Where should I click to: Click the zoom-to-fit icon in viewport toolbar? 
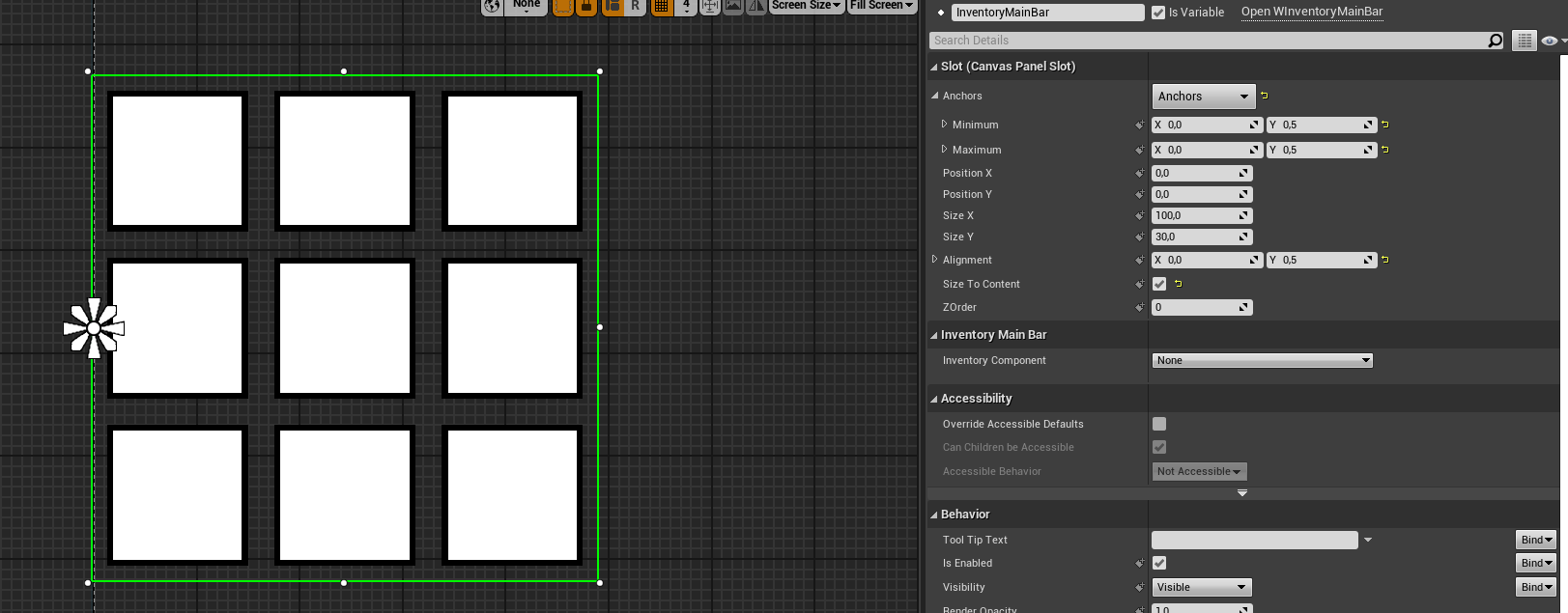pyautogui.click(x=710, y=6)
